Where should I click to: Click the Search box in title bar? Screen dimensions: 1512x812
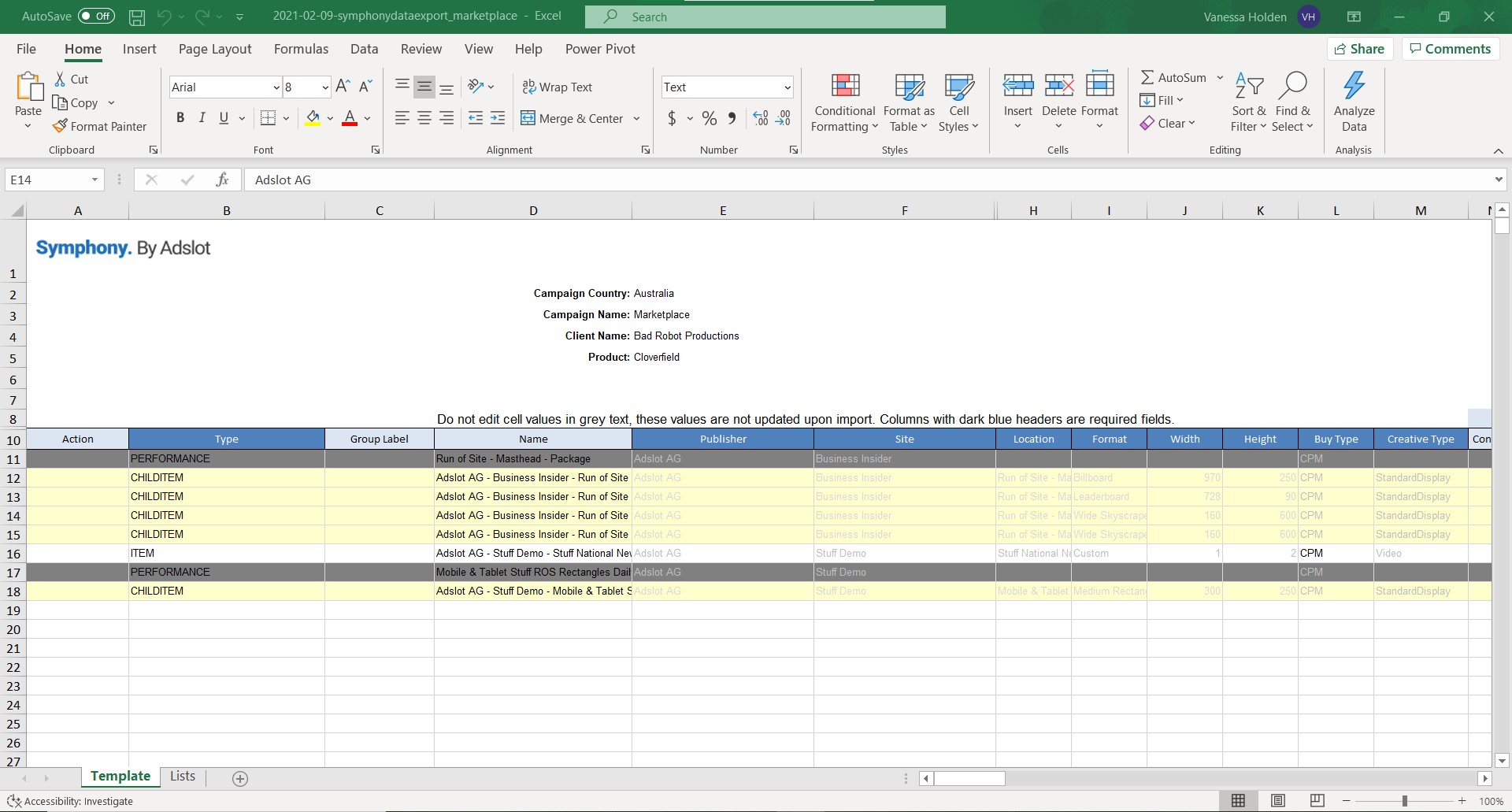click(765, 17)
